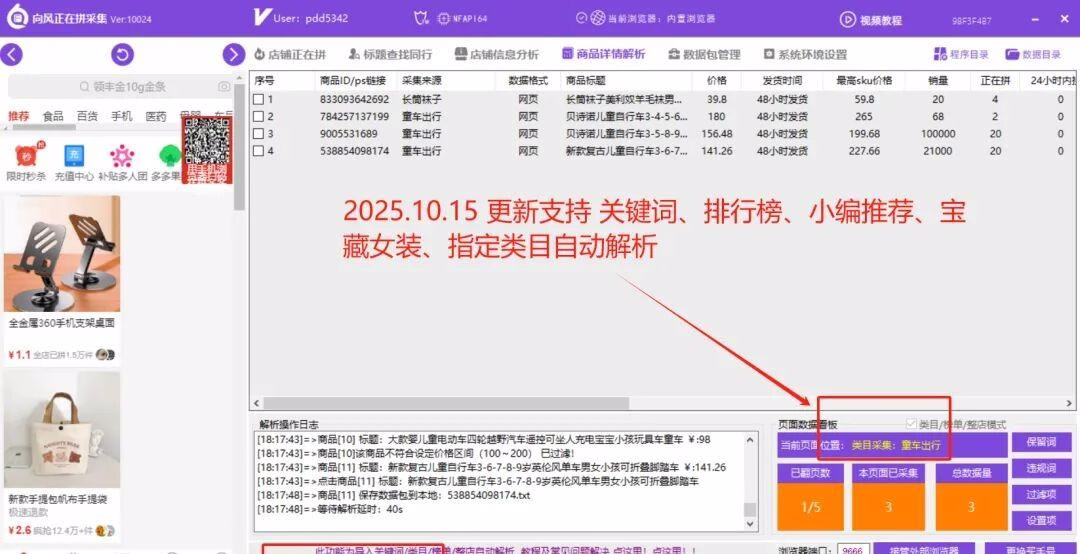This screenshot has height=554, width=1080.
Task: Open the canvas handbag product thumbnail
Action: tap(62, 429)
